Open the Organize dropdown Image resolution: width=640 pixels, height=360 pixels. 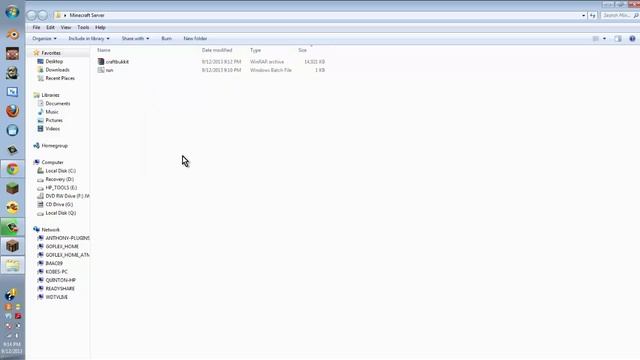point(44,39)
